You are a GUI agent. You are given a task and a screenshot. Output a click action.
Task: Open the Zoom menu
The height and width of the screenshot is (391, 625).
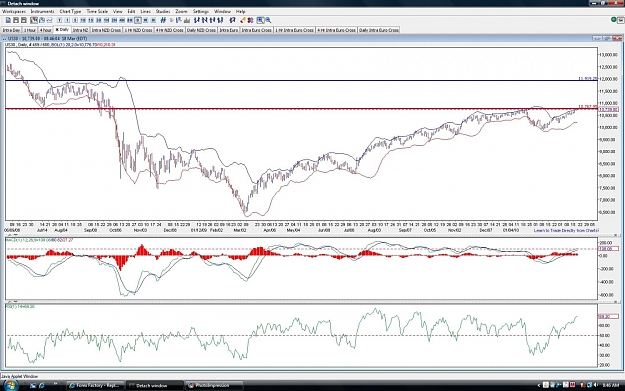point(181,11)
